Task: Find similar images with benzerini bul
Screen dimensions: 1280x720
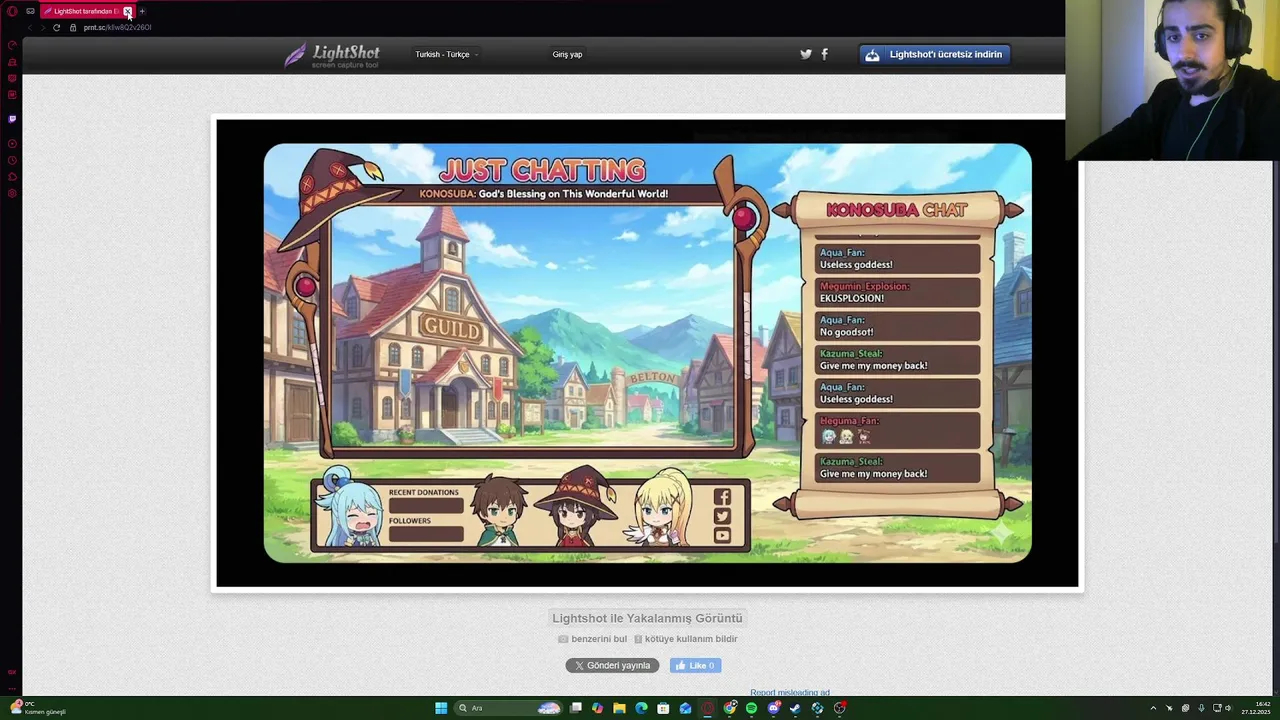Action: pyautogui.click(x=593, y=639)
